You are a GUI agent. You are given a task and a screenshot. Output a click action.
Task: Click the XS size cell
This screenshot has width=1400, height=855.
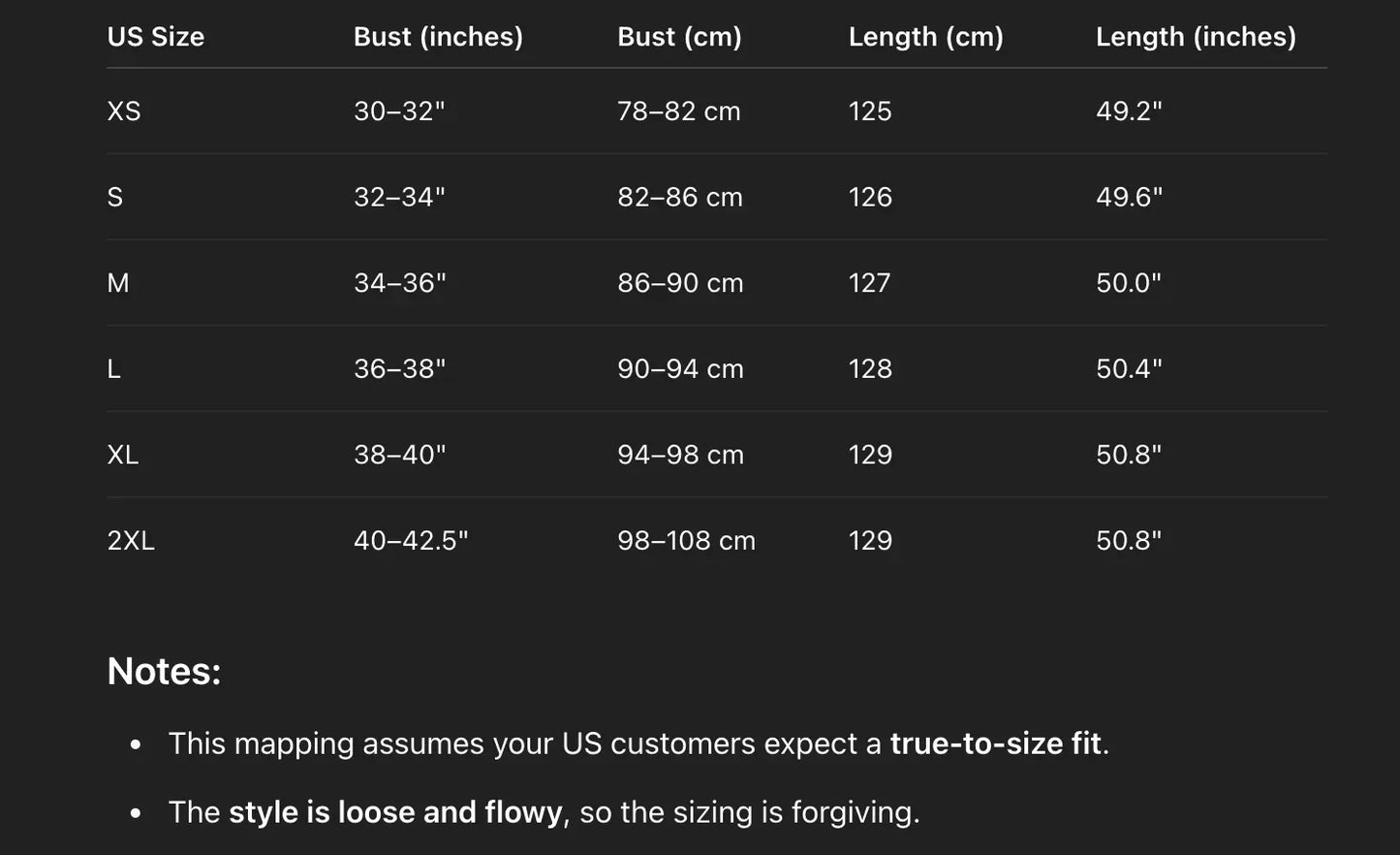124,111
